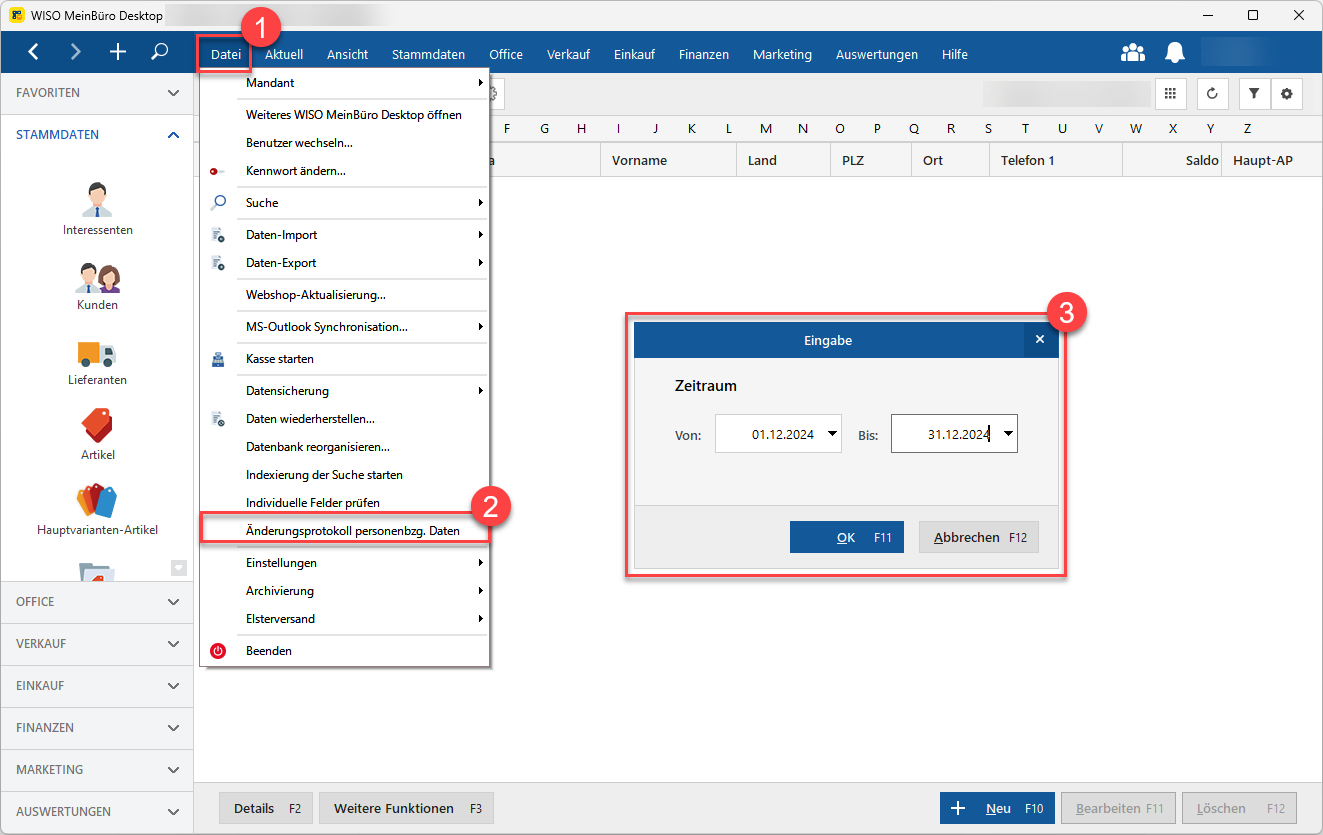Open Kunden in the sidebar

click(98, 286)
